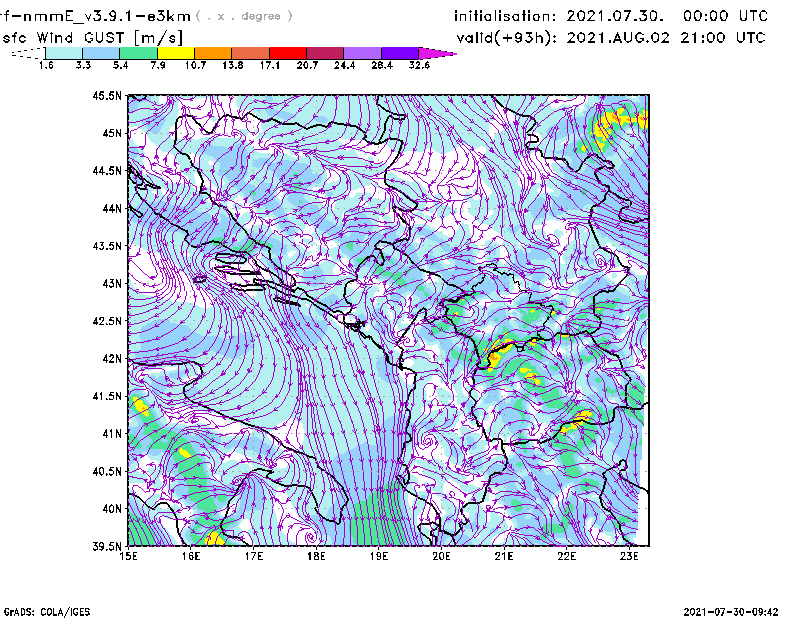Click the 42N latitude label
The height and width of the screenshot is (618, 800).
click(112, 358)
